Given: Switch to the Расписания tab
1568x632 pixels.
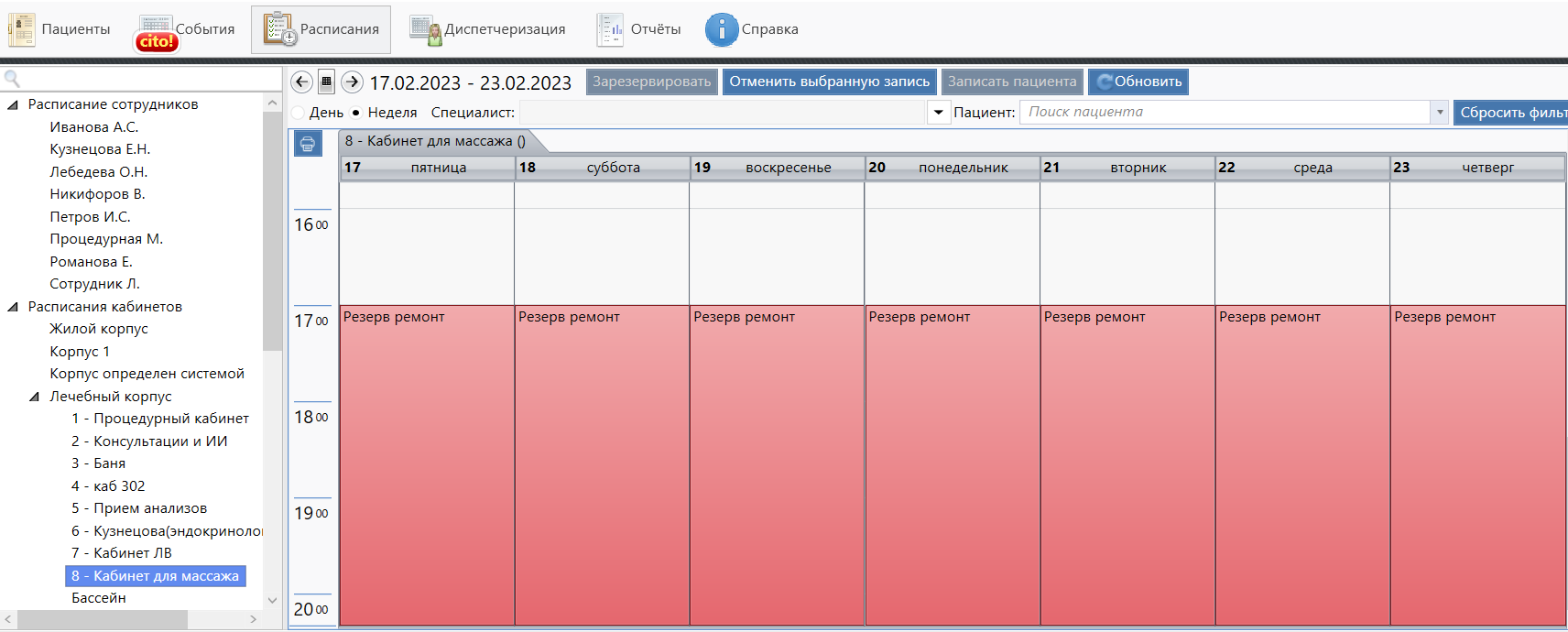Looking at the screenshot, I should (321, 29).
